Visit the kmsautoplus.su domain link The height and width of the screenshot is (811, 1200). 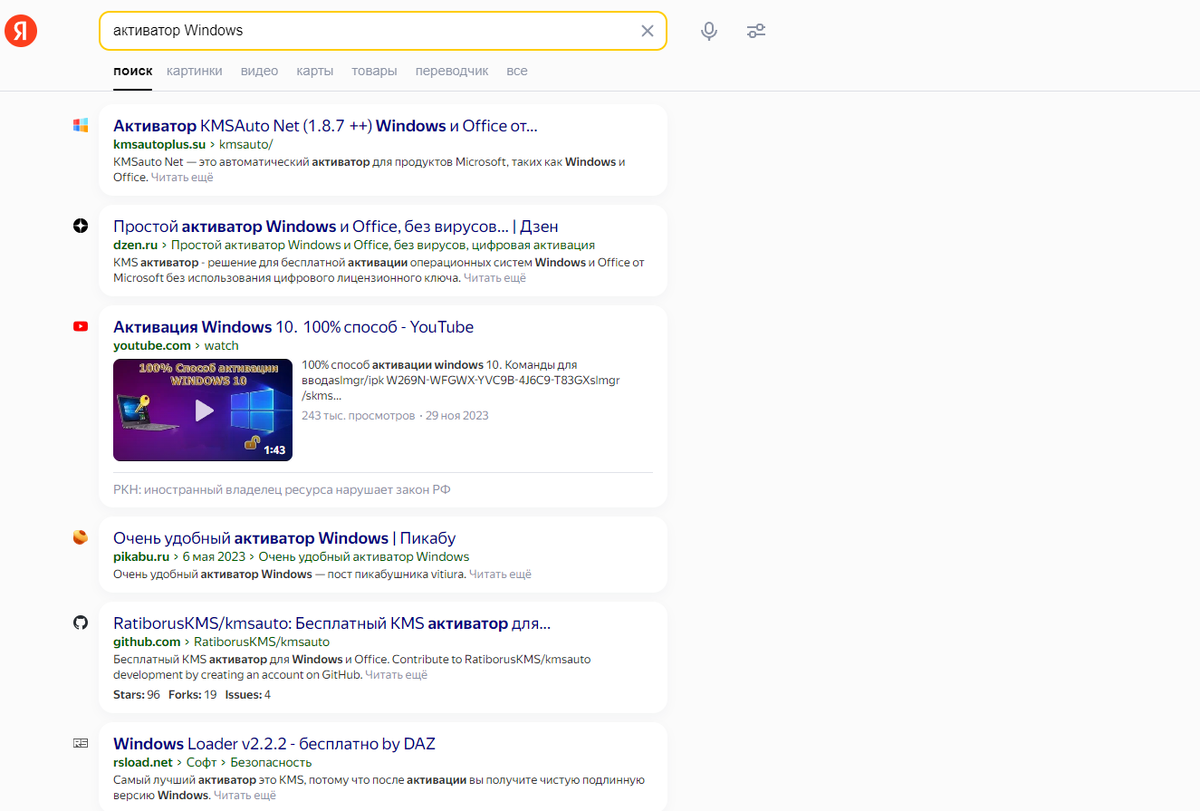click(x=159, y=144)
